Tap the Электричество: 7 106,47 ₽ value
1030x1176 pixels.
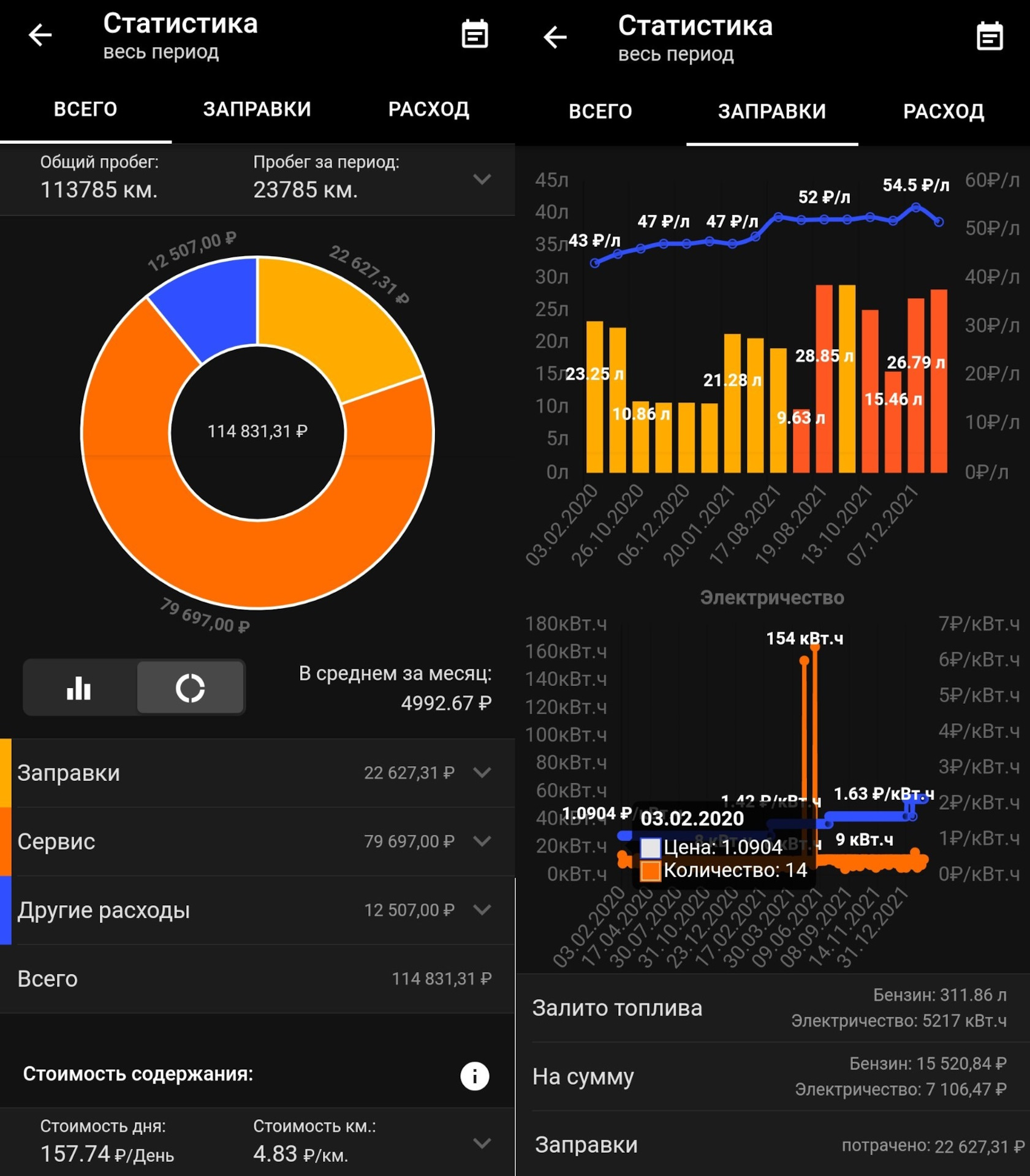(x=901, y=1089)
